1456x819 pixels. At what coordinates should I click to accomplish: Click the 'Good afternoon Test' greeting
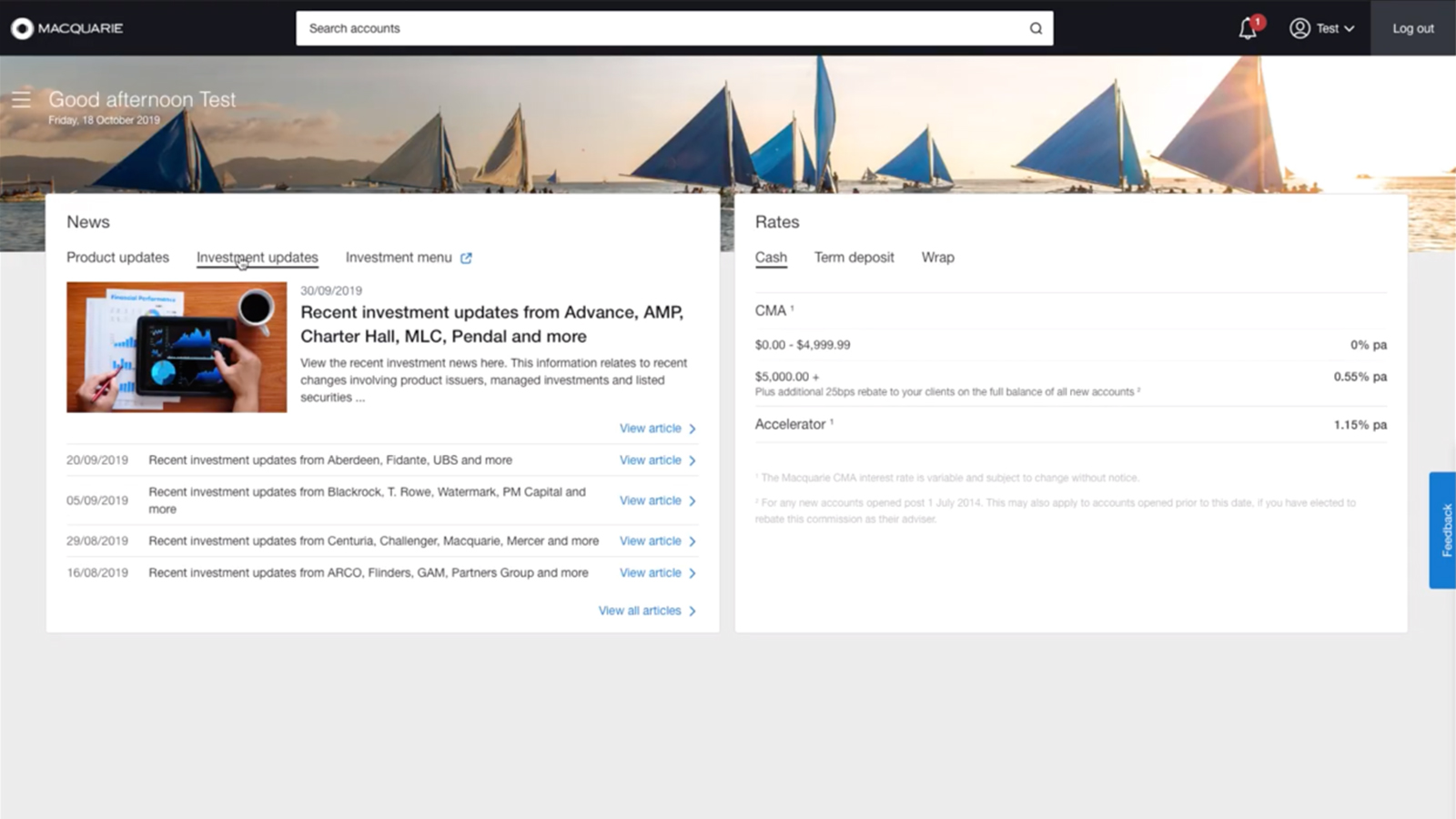coord(142,99)
